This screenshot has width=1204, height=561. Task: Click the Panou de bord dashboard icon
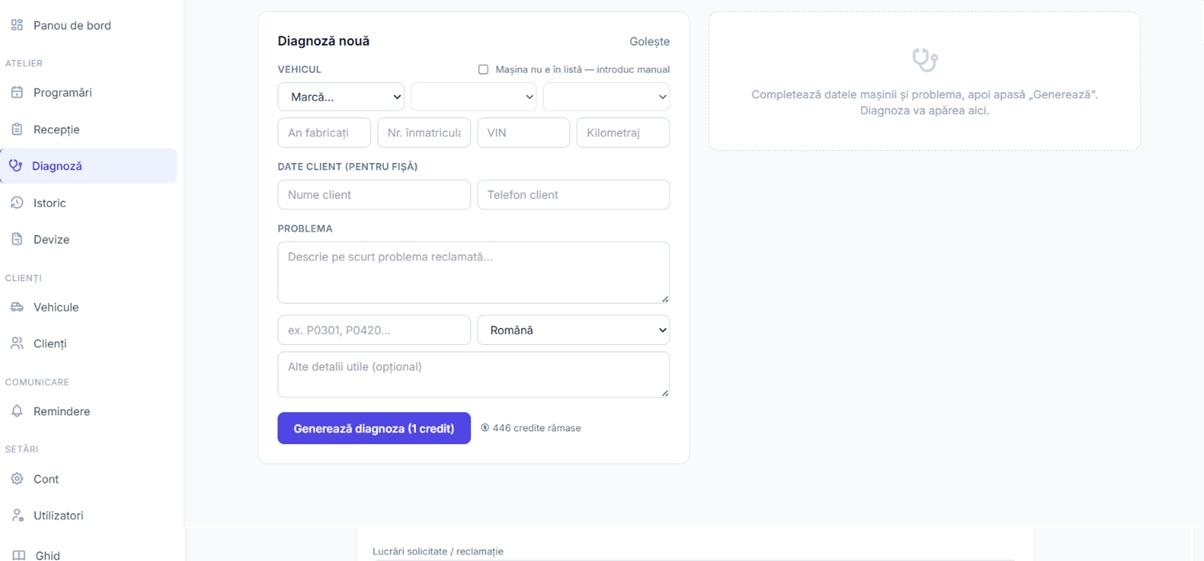[17, 25]
